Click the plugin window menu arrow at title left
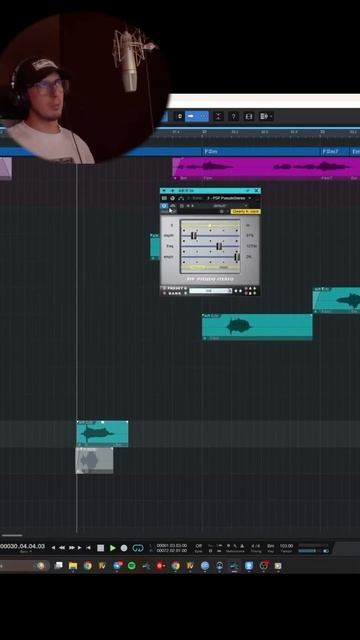360x640 pixels. 164,191
